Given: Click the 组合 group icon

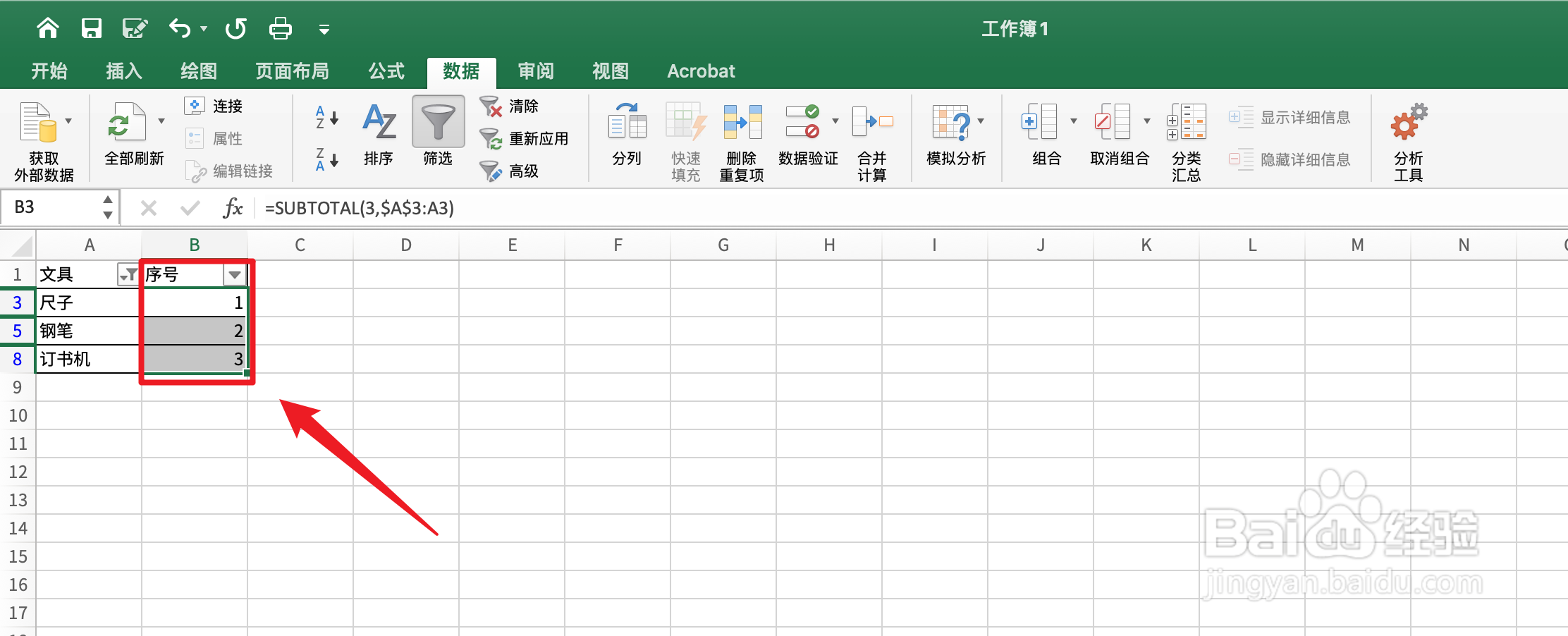Looking at the screenshot, I should pos(1039,122).
